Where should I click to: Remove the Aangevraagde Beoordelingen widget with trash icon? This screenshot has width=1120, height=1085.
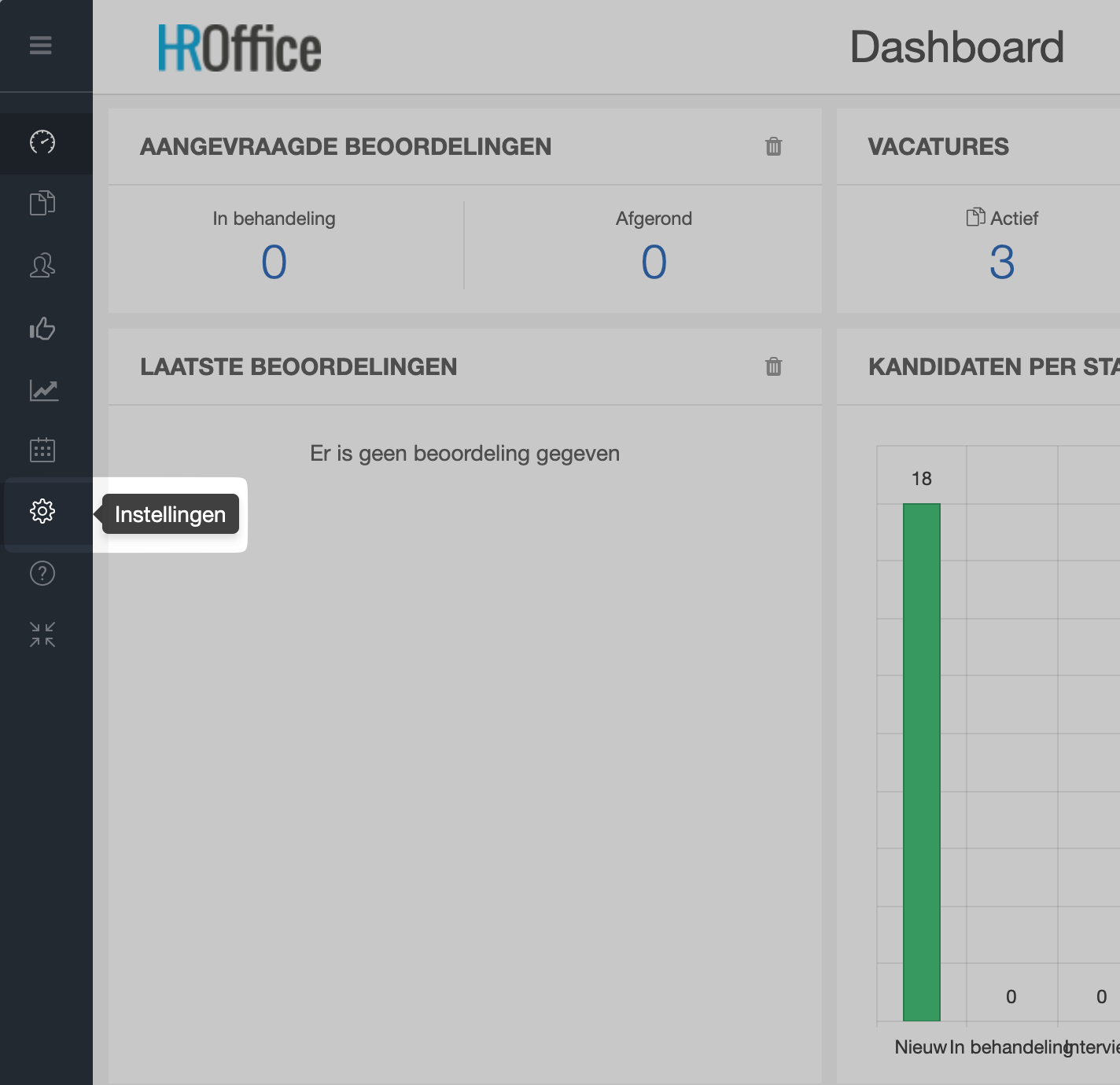[773, 146]
